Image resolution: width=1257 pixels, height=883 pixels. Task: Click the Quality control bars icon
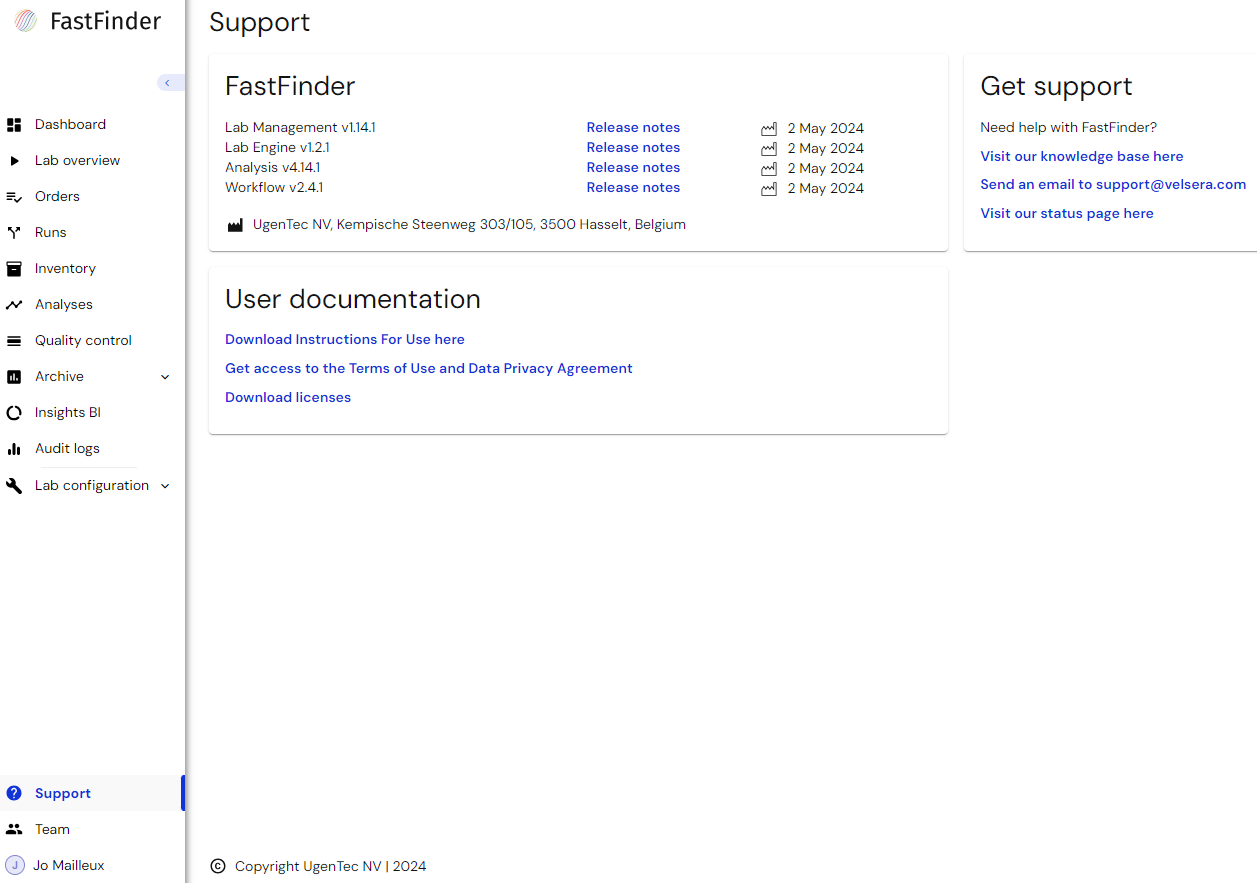click(14, 341)
